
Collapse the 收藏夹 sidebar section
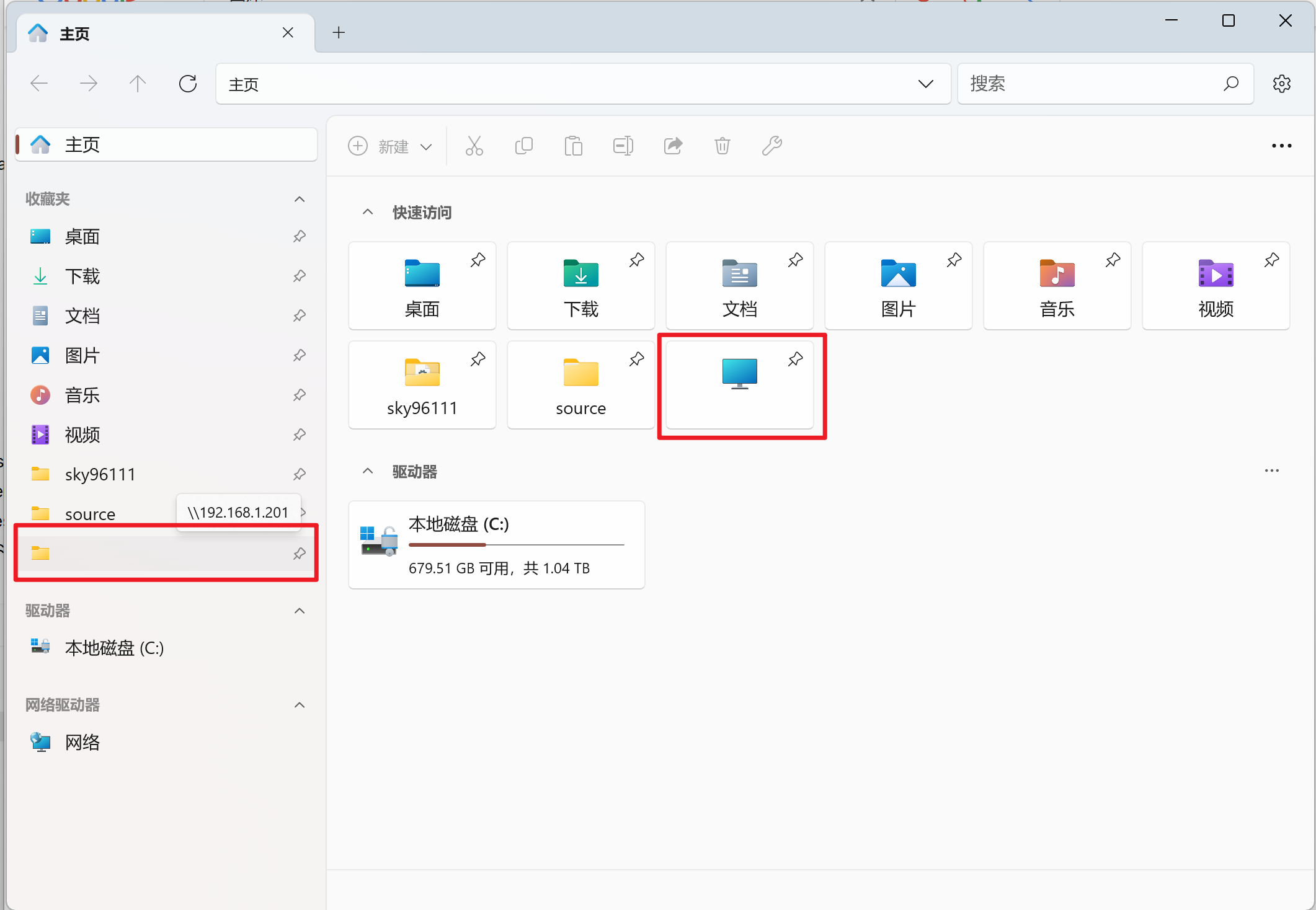click(300, 199)
